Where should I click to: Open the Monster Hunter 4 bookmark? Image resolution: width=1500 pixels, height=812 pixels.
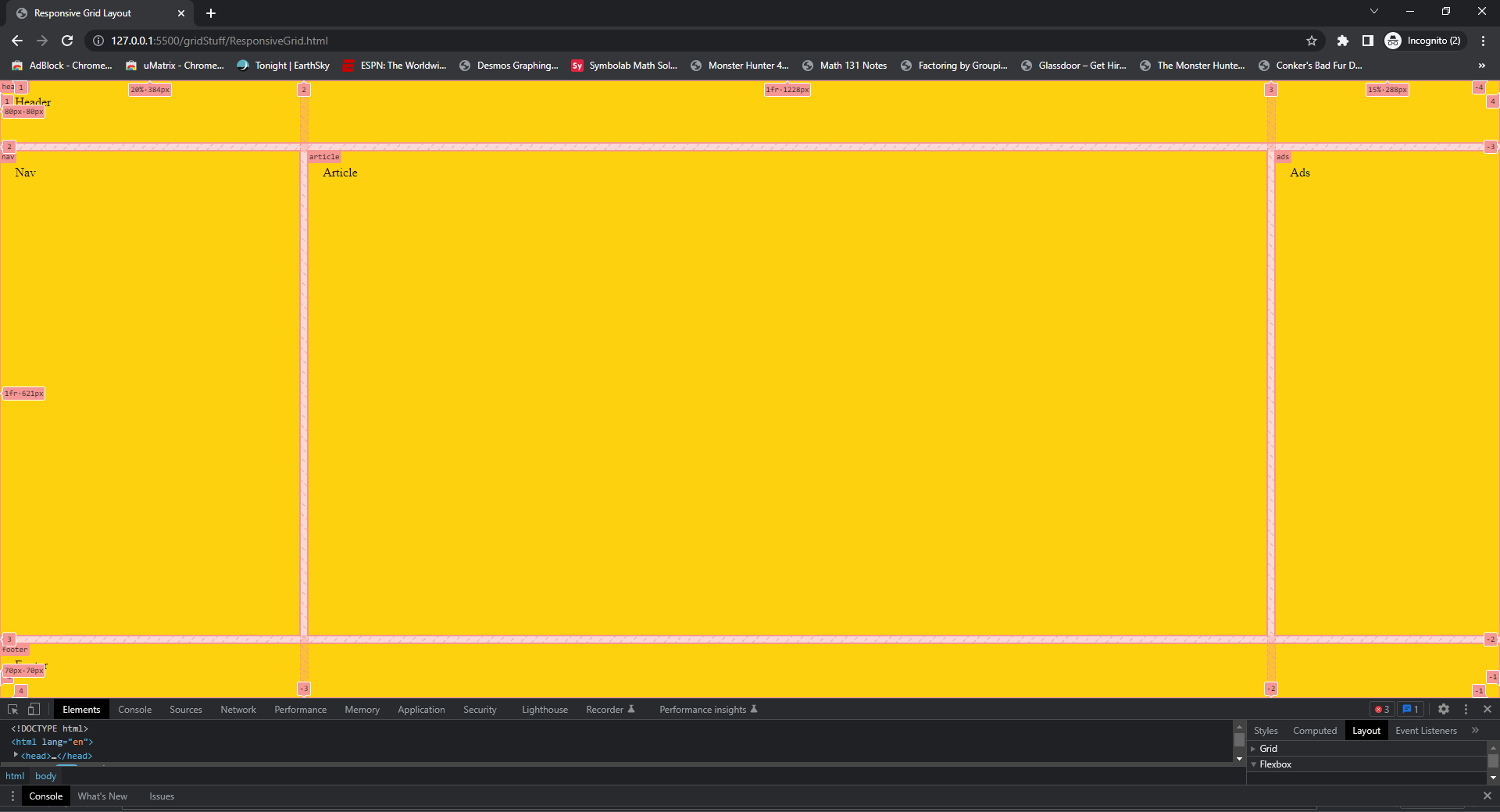(x=739, y=66)
